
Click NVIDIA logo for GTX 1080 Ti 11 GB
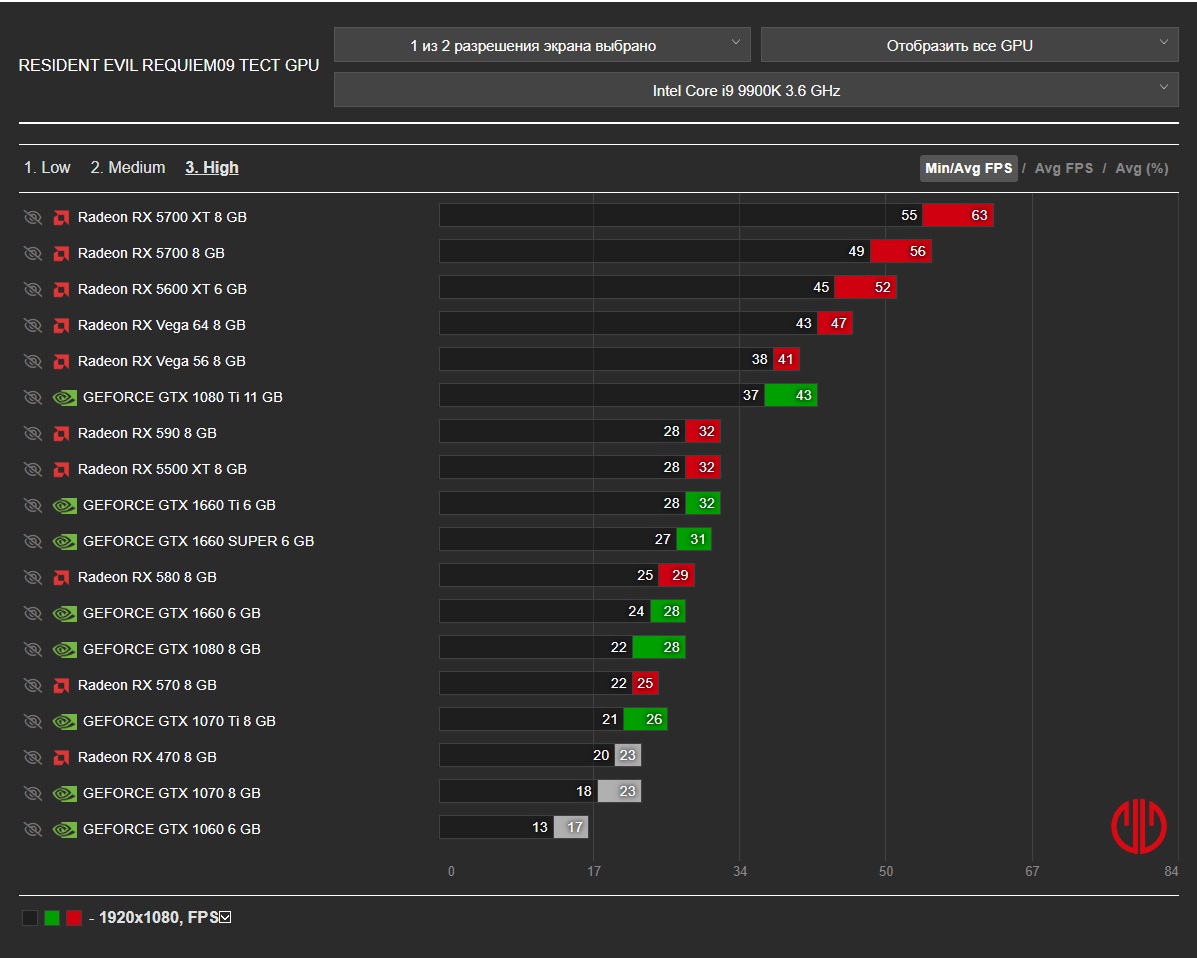click(65, 398)
